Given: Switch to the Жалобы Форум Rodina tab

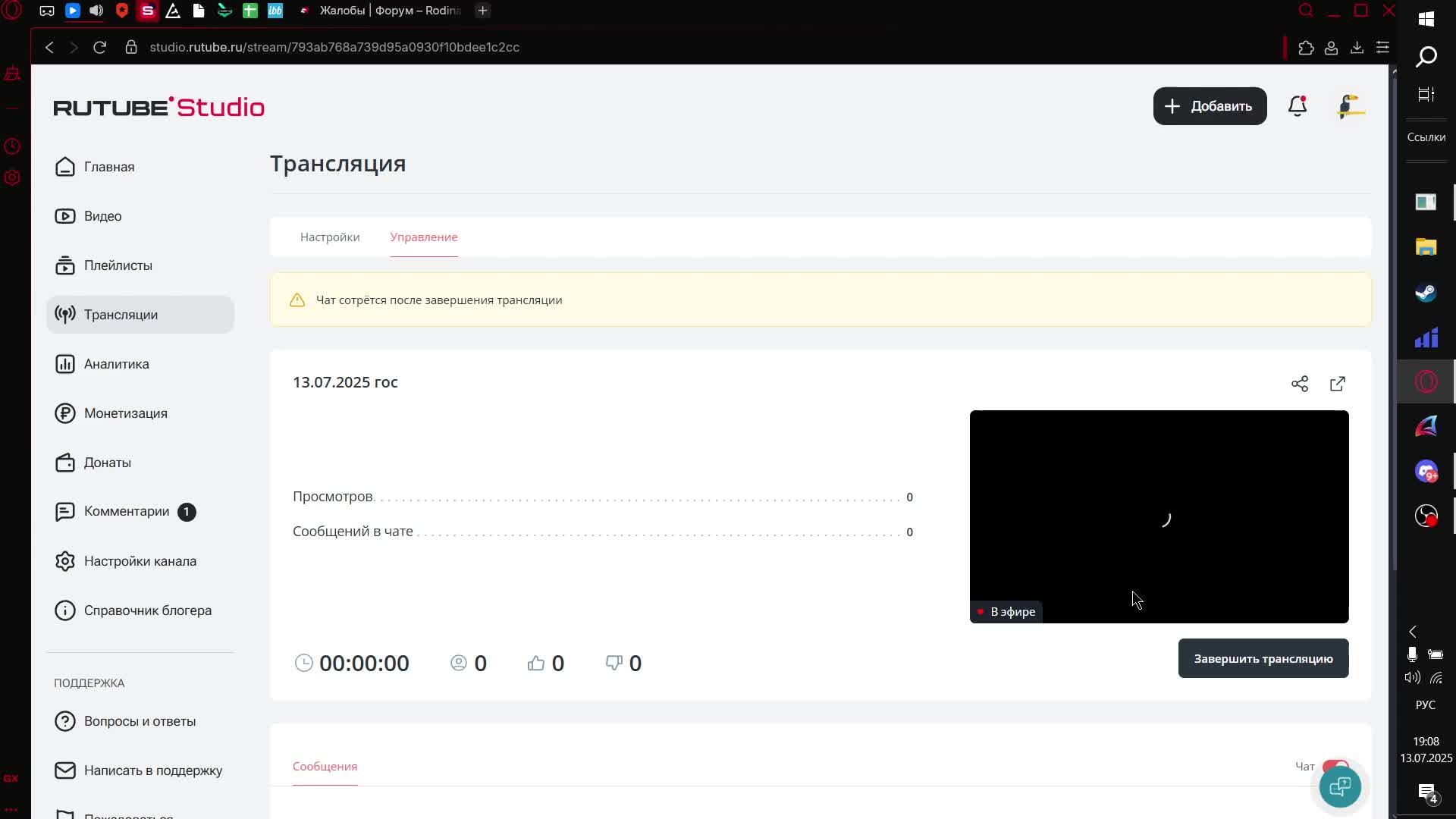Looking at the screenshot, I should click(381, 11).
